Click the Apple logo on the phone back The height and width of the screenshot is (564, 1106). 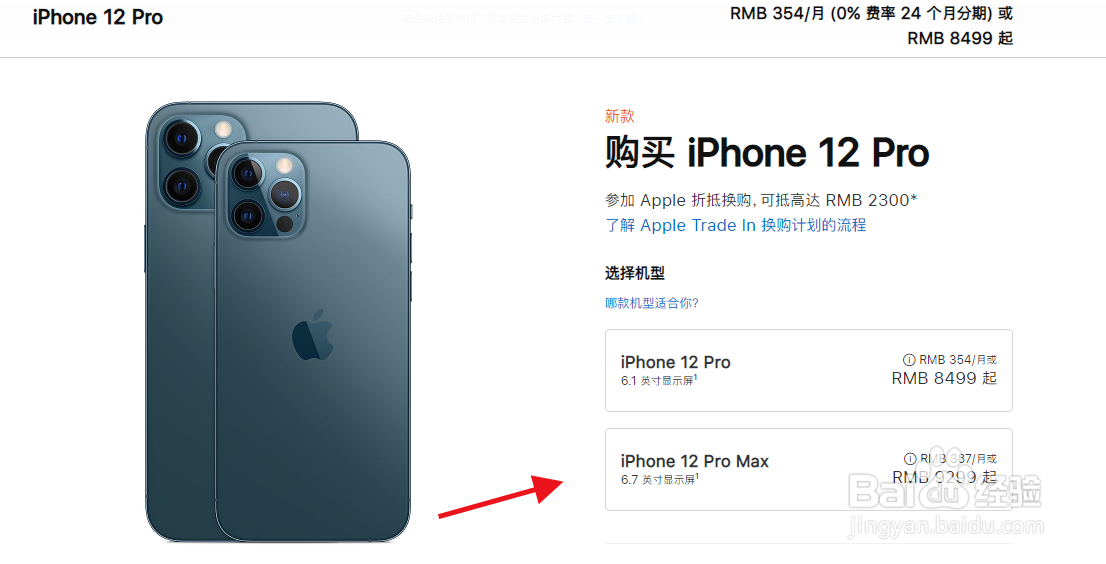(x=312, y=335)
